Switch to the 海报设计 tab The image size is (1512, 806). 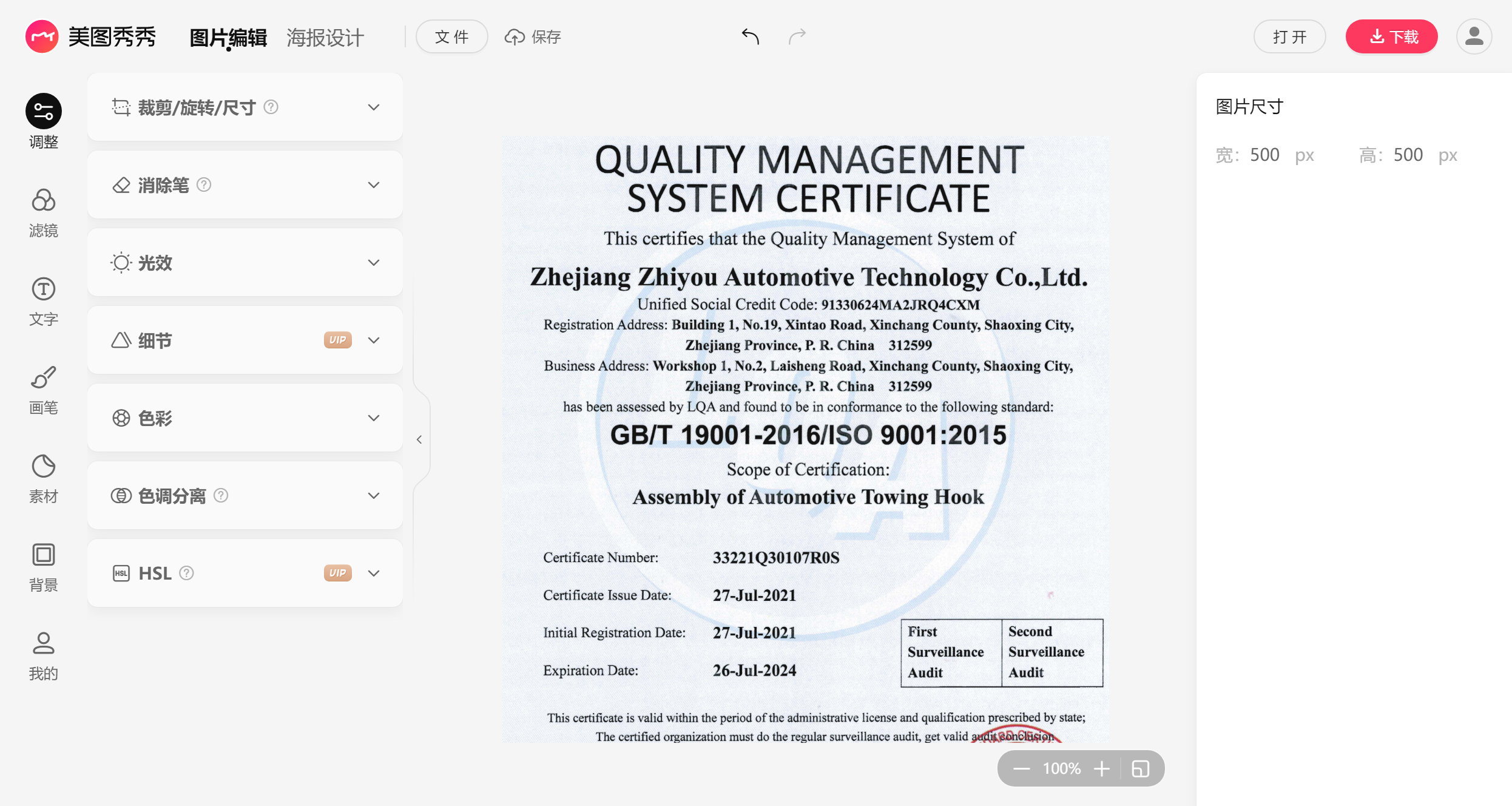coord(325,37)
